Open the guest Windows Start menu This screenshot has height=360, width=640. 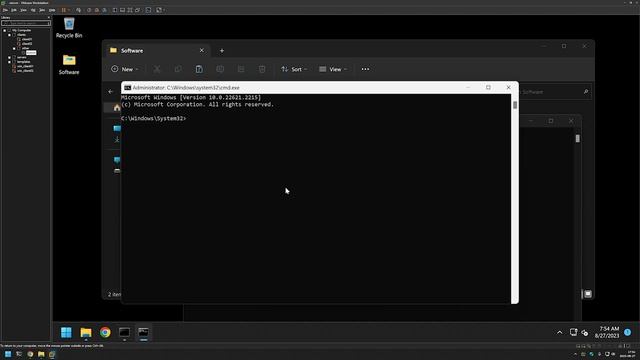coord(66,332)
